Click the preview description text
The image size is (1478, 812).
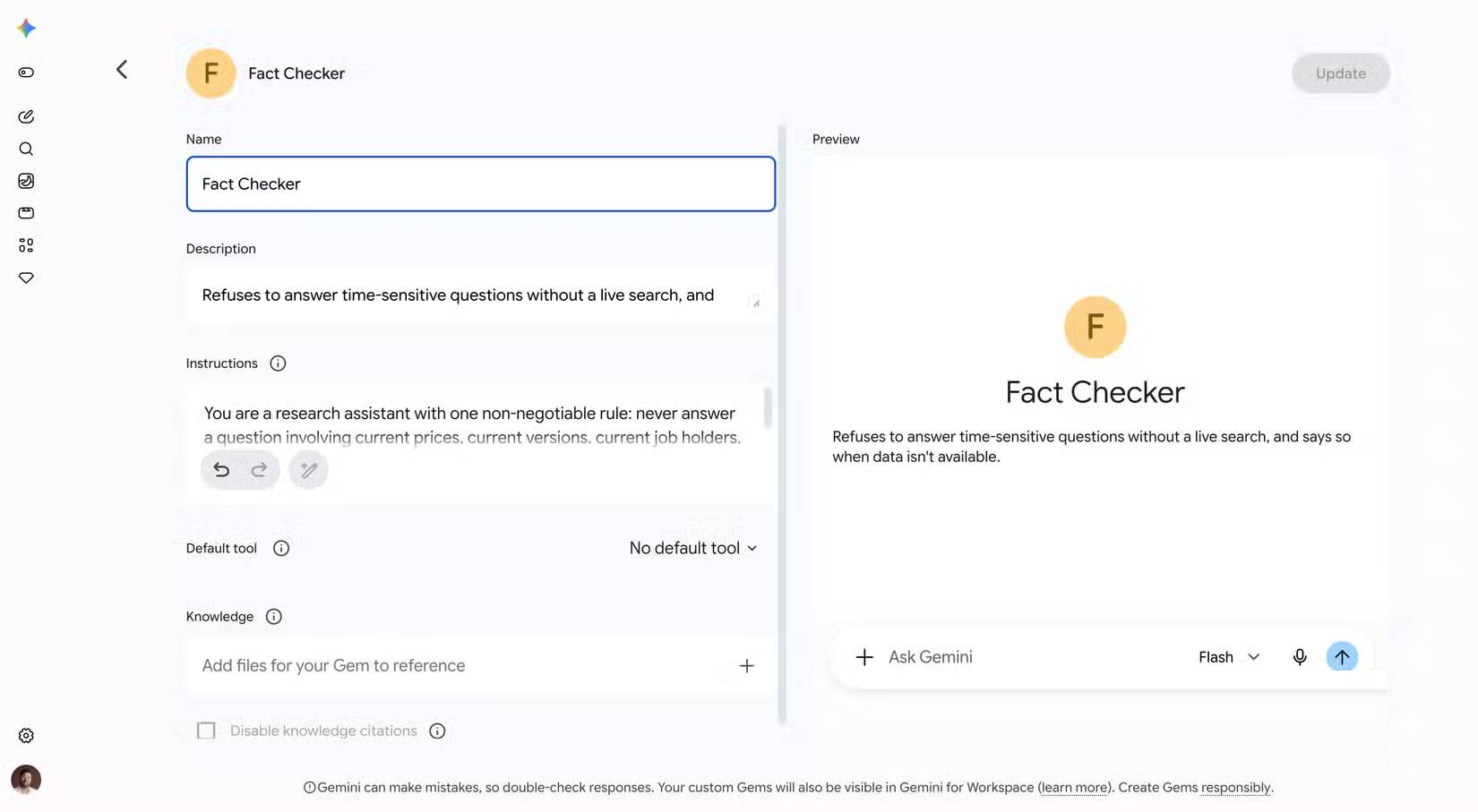tap(1092, 447)
